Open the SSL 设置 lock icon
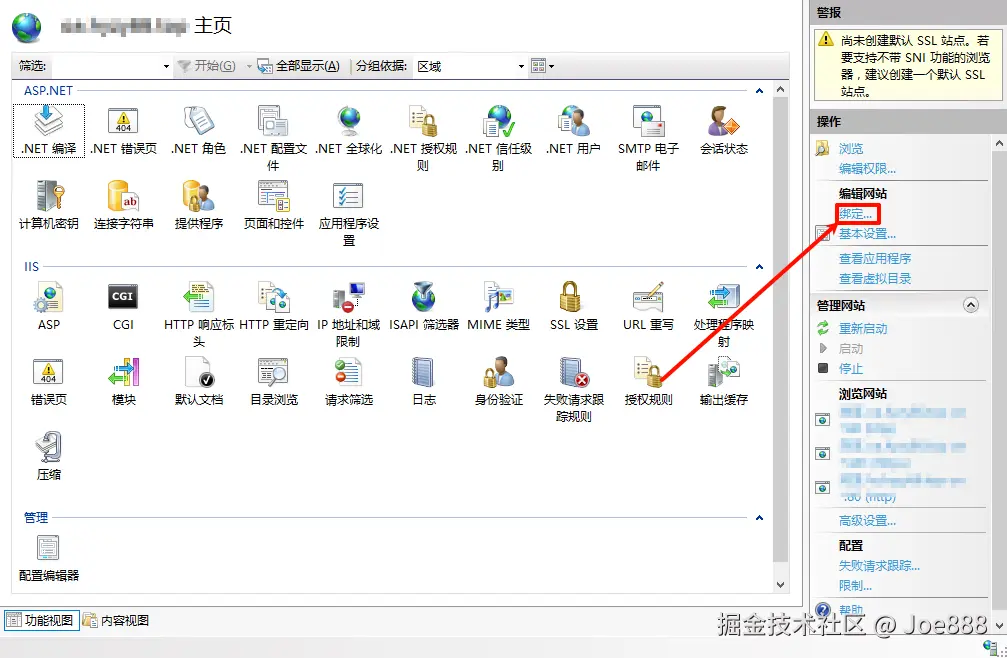This screenshot has height=658, width=1007. click(570, 297)
